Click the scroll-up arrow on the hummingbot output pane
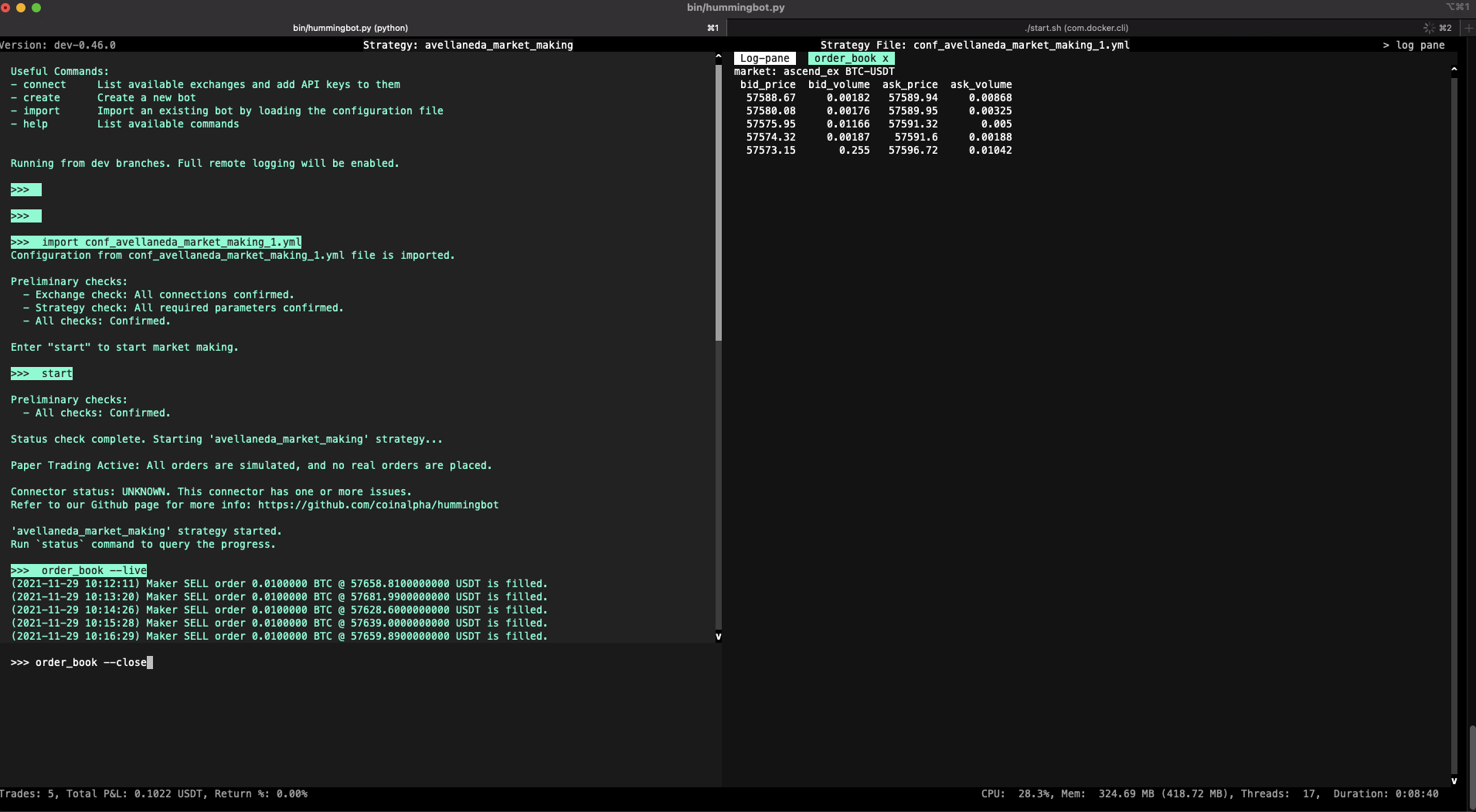The width and height of the screenshot is (1476, 812). point(719,56)
